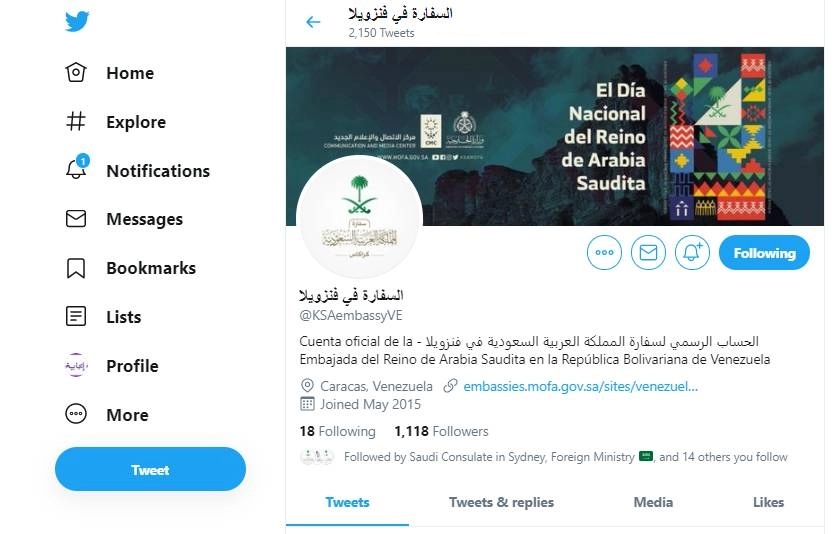Image resolution: width=838 pixels, height=534 pixels.
Task: Go back using the arrow
Action: 313,22
